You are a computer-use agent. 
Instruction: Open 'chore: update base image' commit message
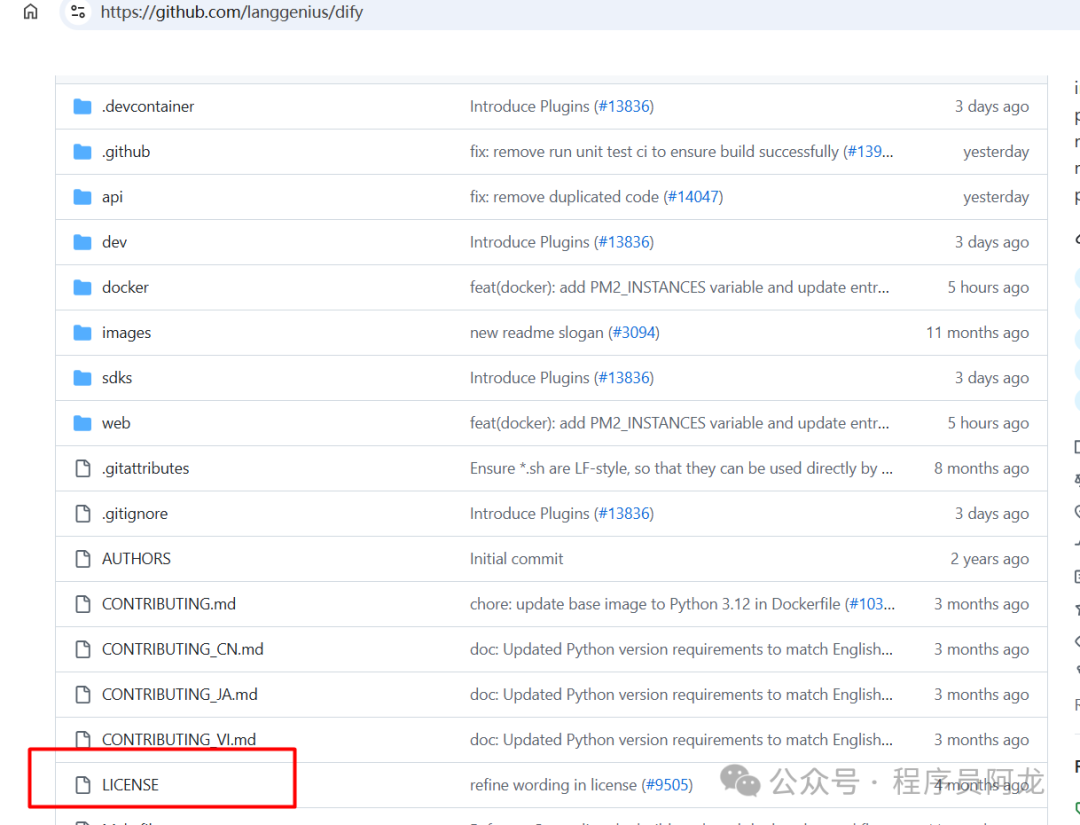coord(655,604)
